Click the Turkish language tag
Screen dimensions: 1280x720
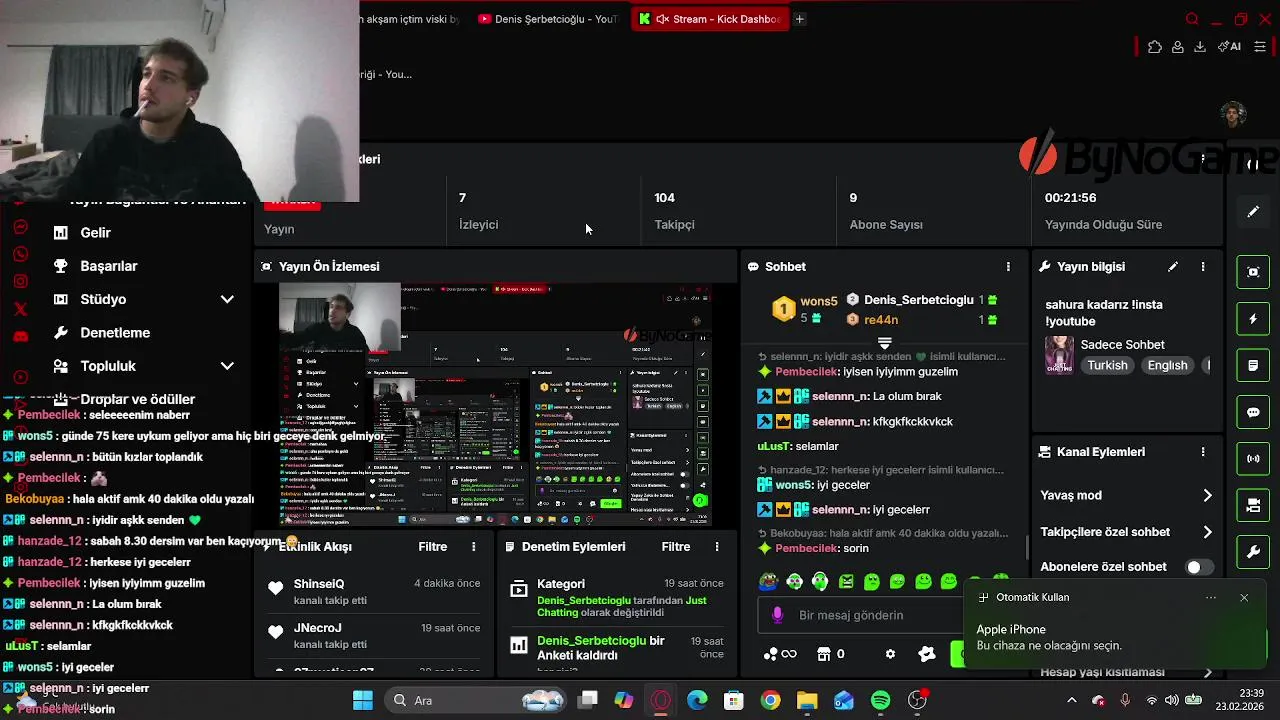coord(1107,366)
